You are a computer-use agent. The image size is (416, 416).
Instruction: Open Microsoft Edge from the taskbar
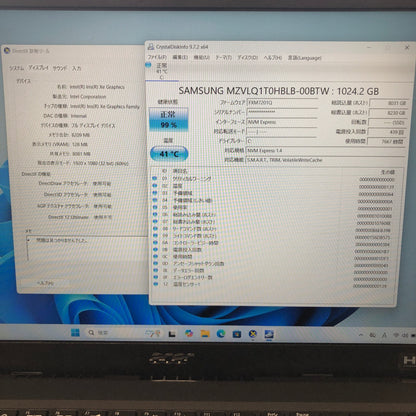click(x=221, y=333)
